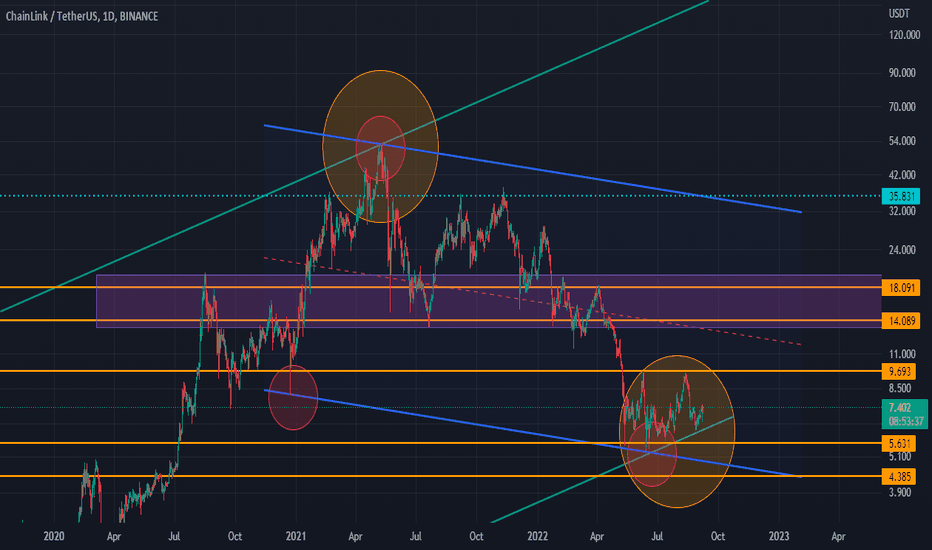Click the 2020 label on time axis

[53, 536]
